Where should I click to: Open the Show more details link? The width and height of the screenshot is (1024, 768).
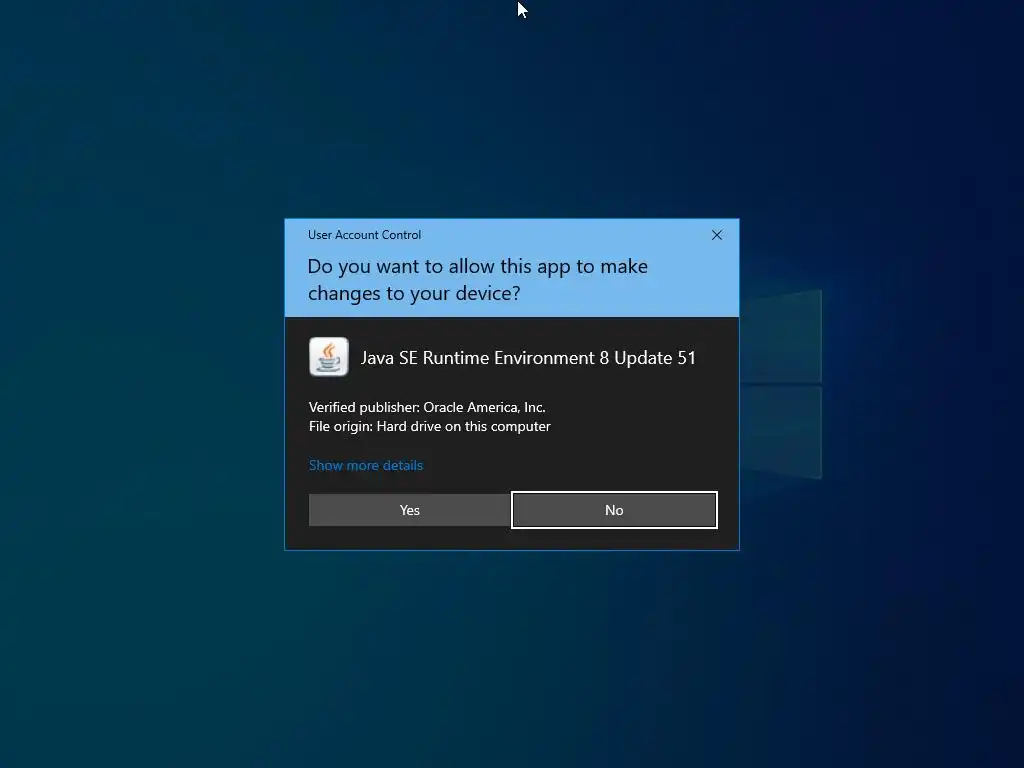coord(366,465)
